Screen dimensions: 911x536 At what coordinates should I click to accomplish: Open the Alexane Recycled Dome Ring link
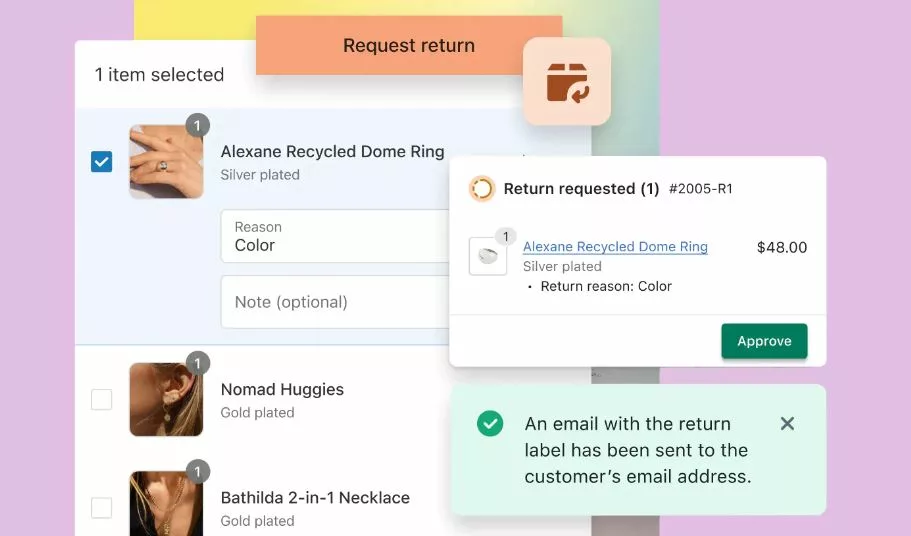point(615,247)
